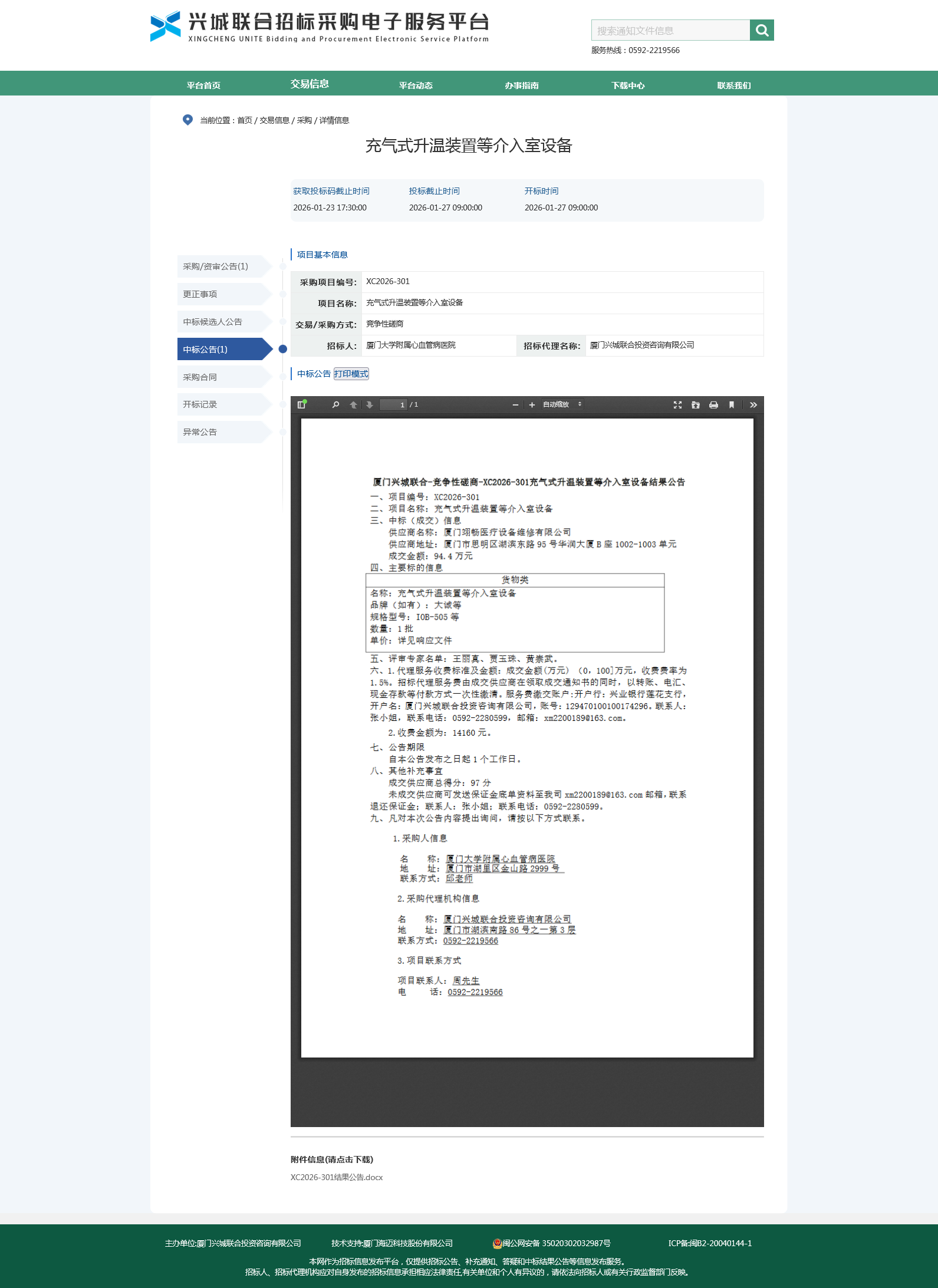Viewport: 938px width, 1288px height.
Task: Click the 打印模式 button
Action: (x=351, y=374)
